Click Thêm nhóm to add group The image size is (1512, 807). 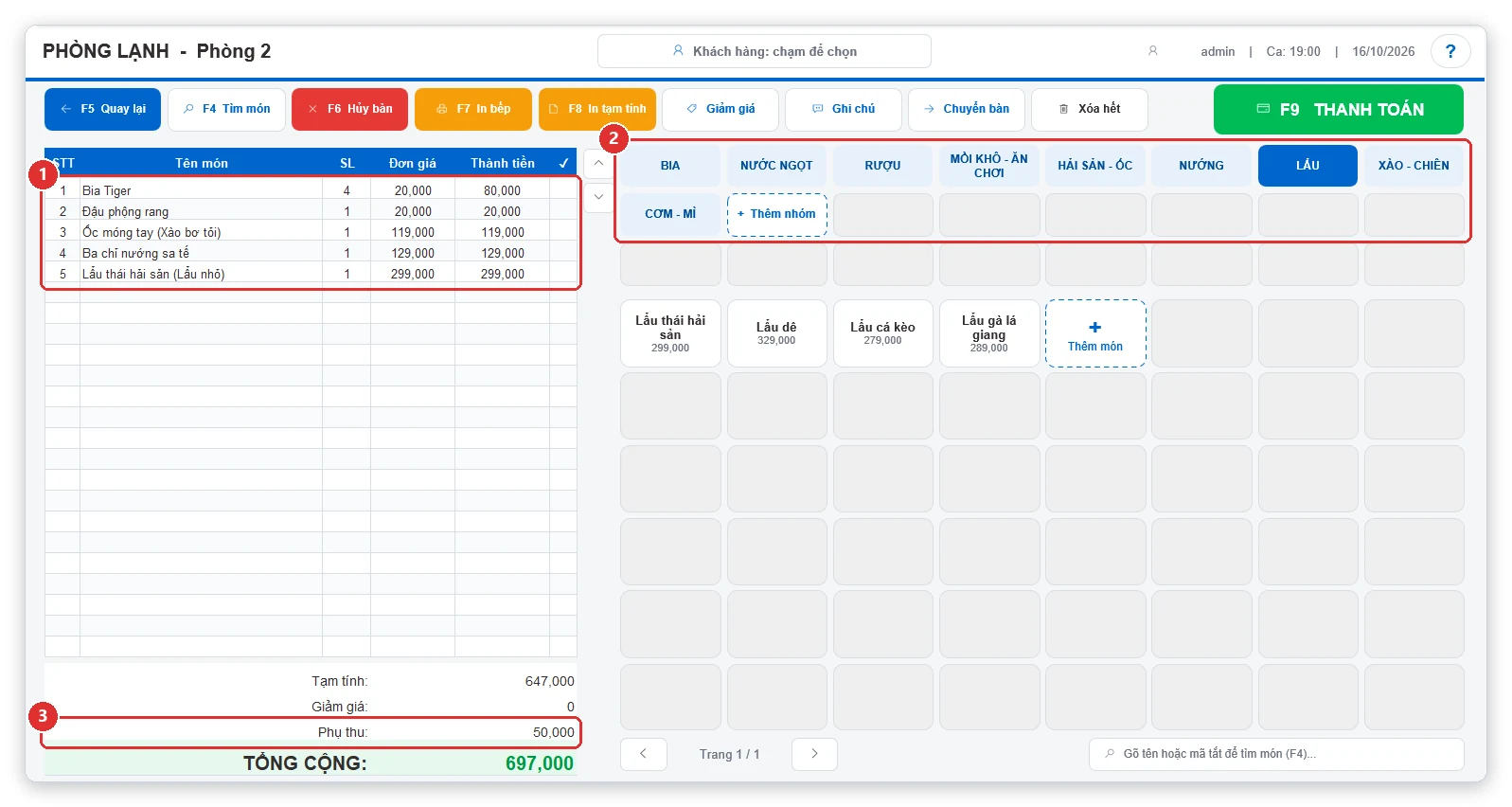click(x=776, y=214)
